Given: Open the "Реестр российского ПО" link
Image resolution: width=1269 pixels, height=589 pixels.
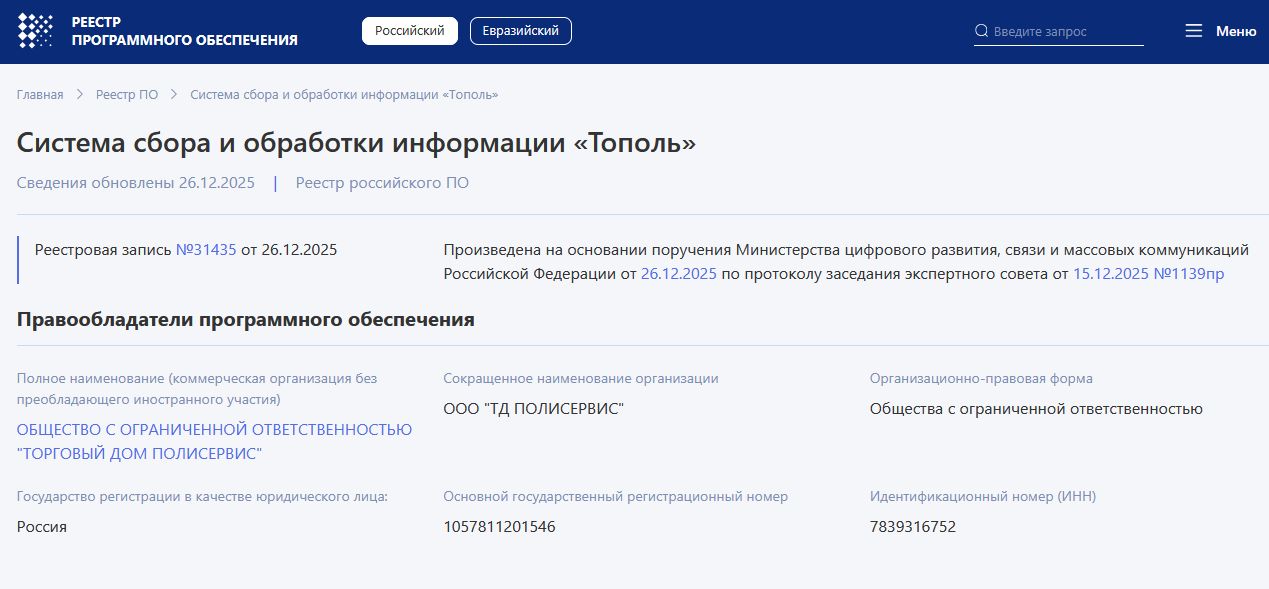Looking at the screenshot, I should pos(382,183).
